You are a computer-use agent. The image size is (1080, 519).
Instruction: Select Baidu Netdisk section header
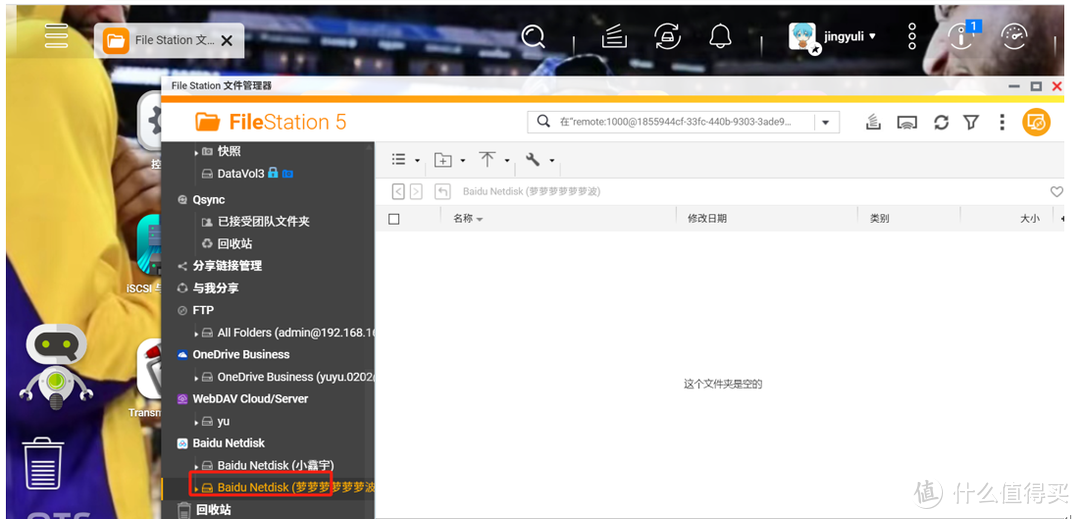click(229, 443)
